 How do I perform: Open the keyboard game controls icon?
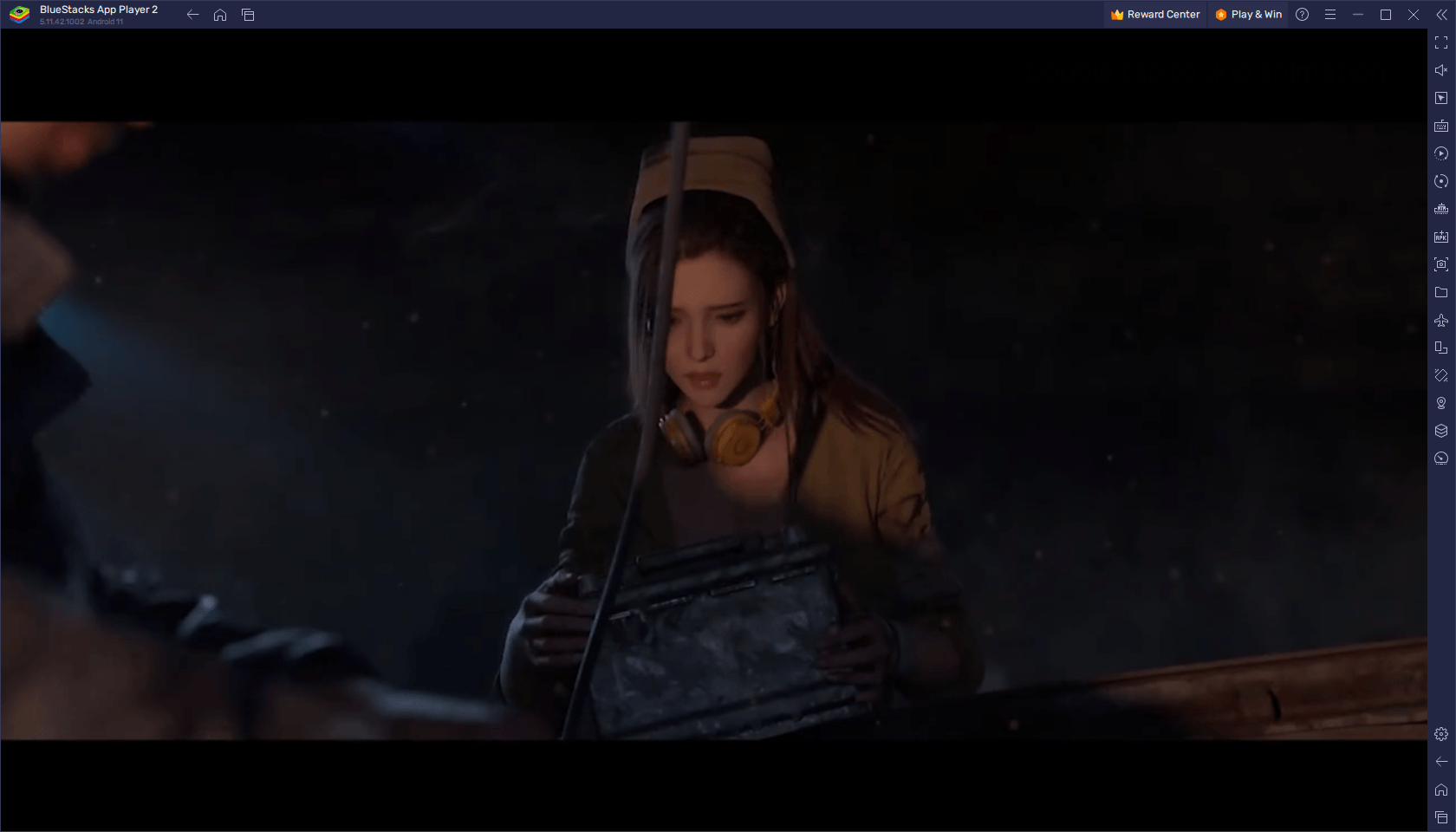pos(1441,126)
